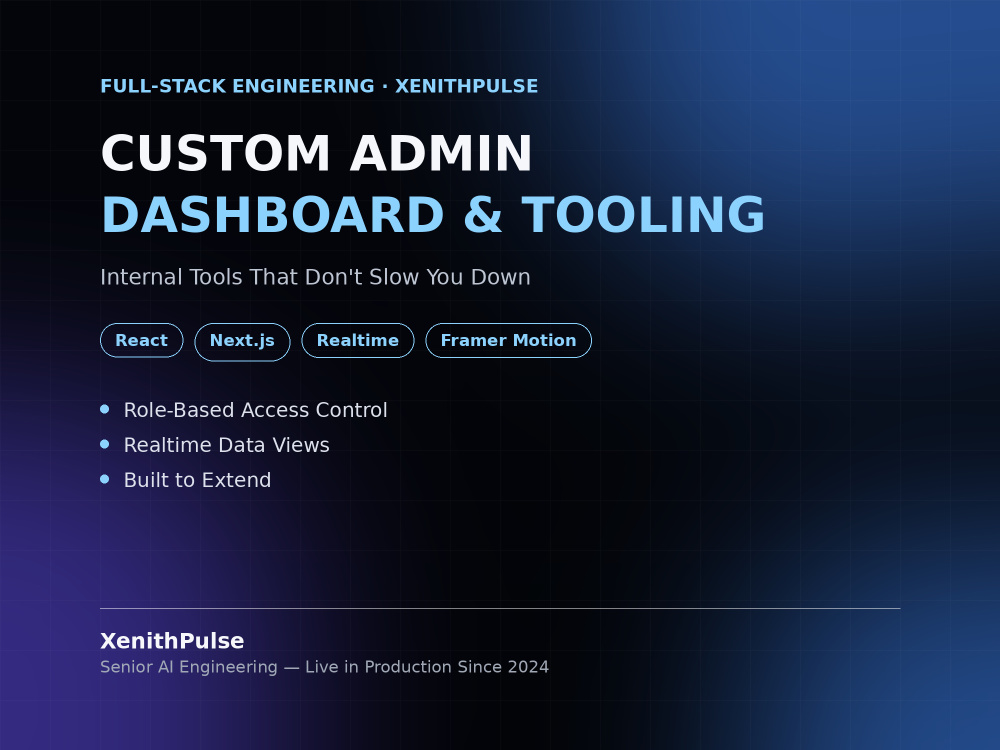Image resolution: width=1000 pixels, height=750 pixels.
Task: Click the 'DASHBOARD & TOOLING' title line
Action: (x=433, y=214)
